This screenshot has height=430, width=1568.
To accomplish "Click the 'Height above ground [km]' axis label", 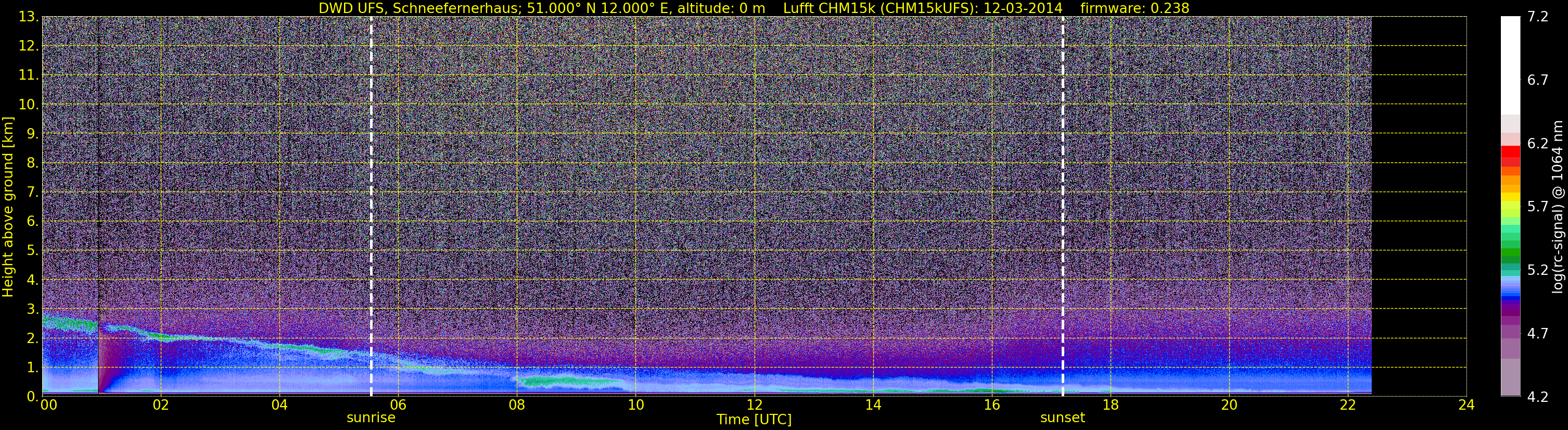I will (8, 207).
